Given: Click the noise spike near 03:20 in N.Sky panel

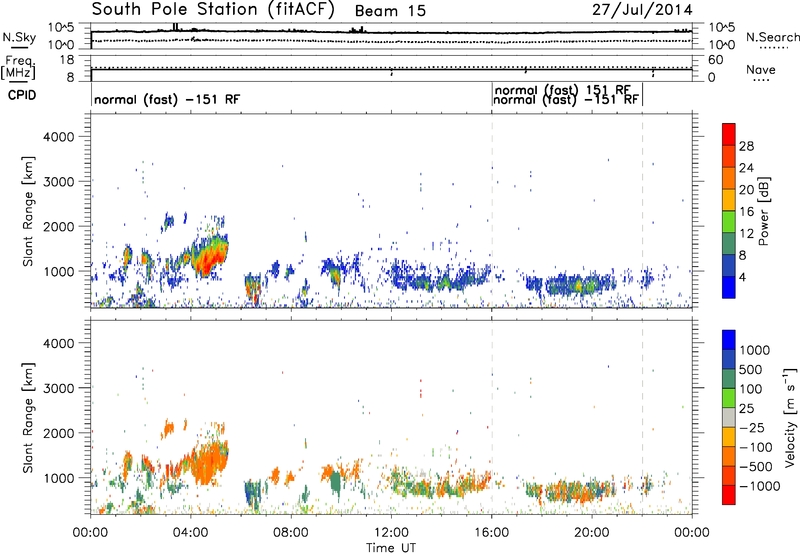Looking at the screenshot, I should [175, 27].
